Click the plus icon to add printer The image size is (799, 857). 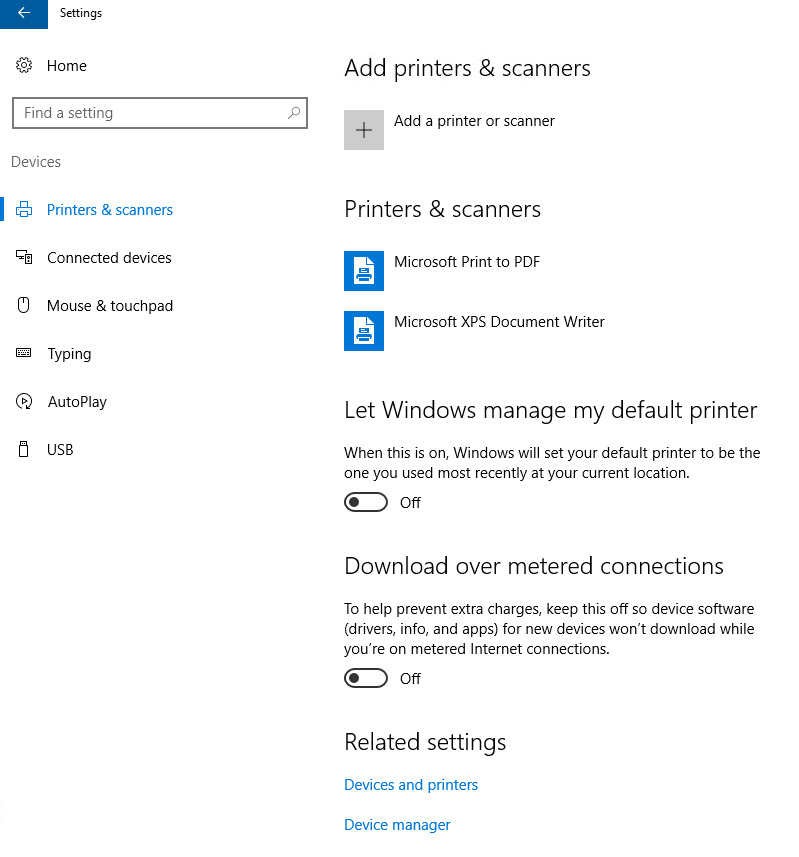tap(364, 130)
